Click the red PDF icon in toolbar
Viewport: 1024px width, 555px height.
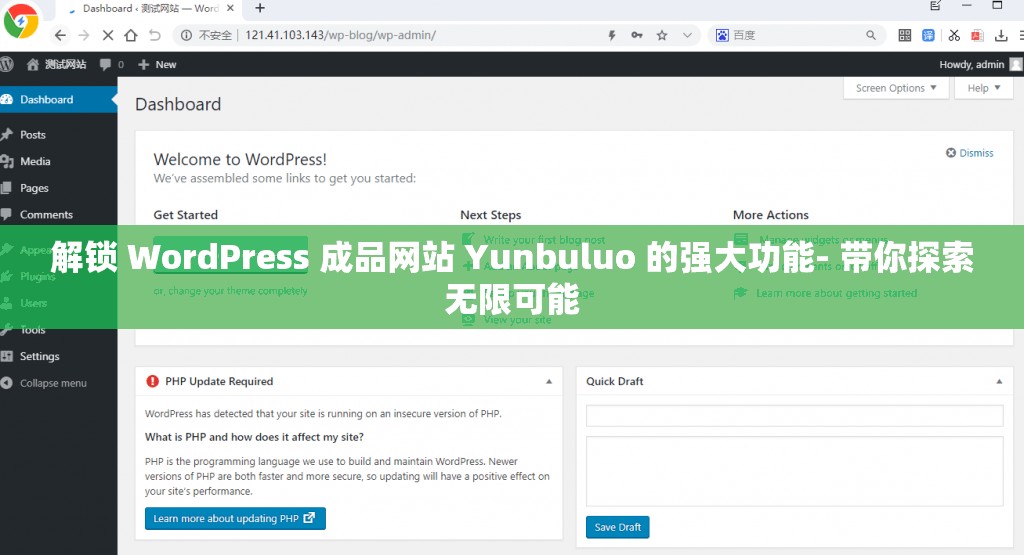tap(977, 35)
